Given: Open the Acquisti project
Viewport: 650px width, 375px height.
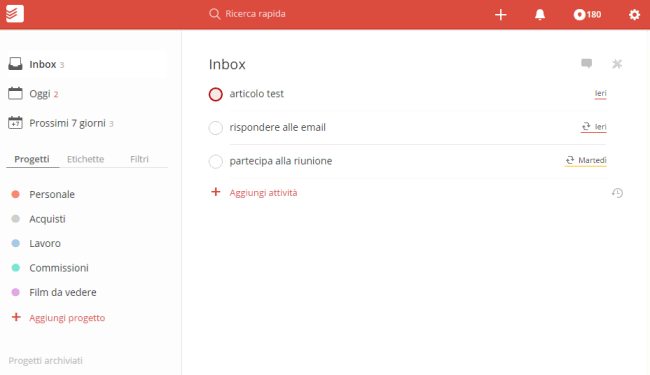Looking at the screenshot, I should pyautogui.click(x=47, y=219).
